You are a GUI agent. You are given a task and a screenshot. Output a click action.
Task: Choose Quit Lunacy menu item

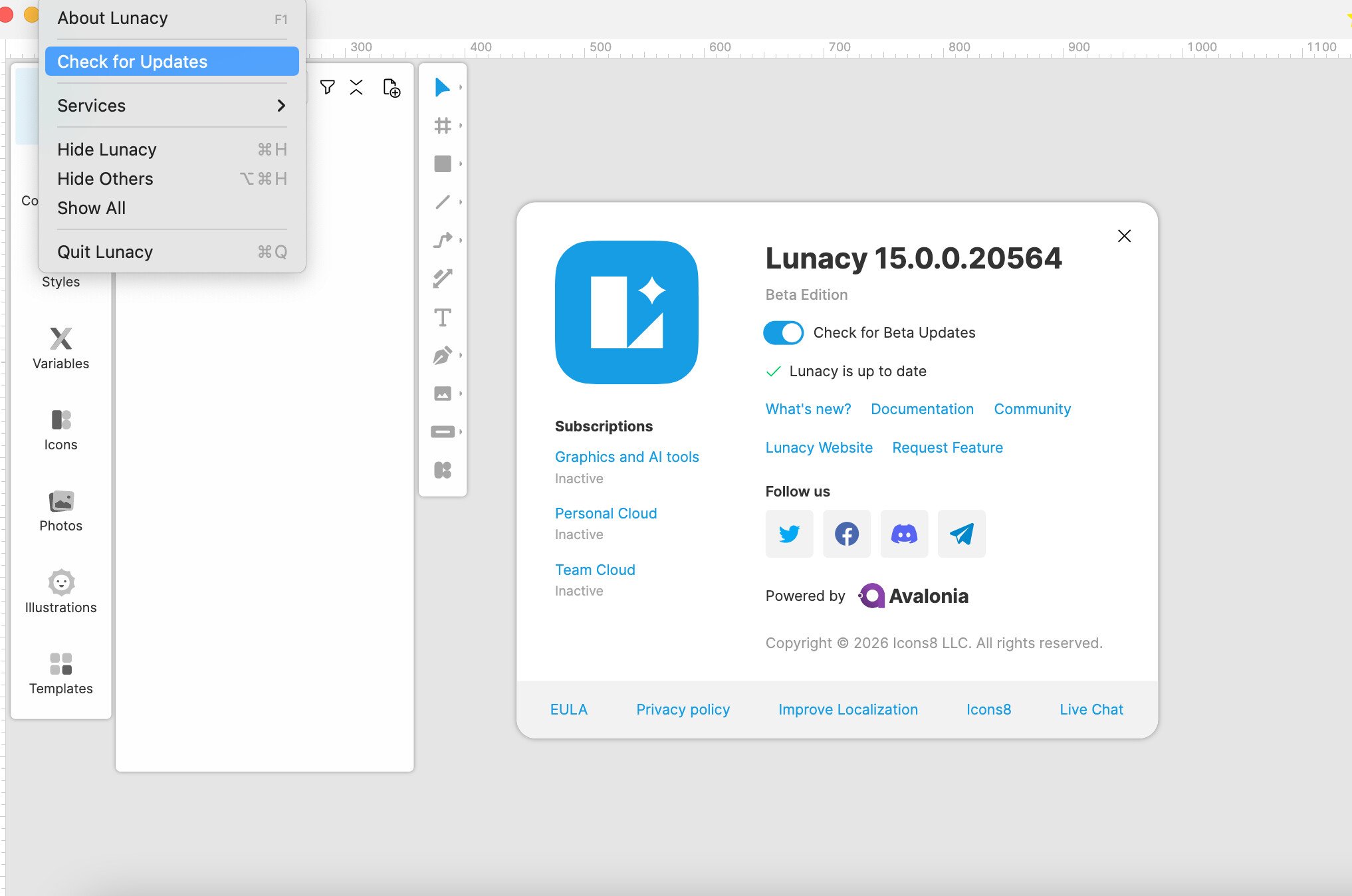click(172, 252)
